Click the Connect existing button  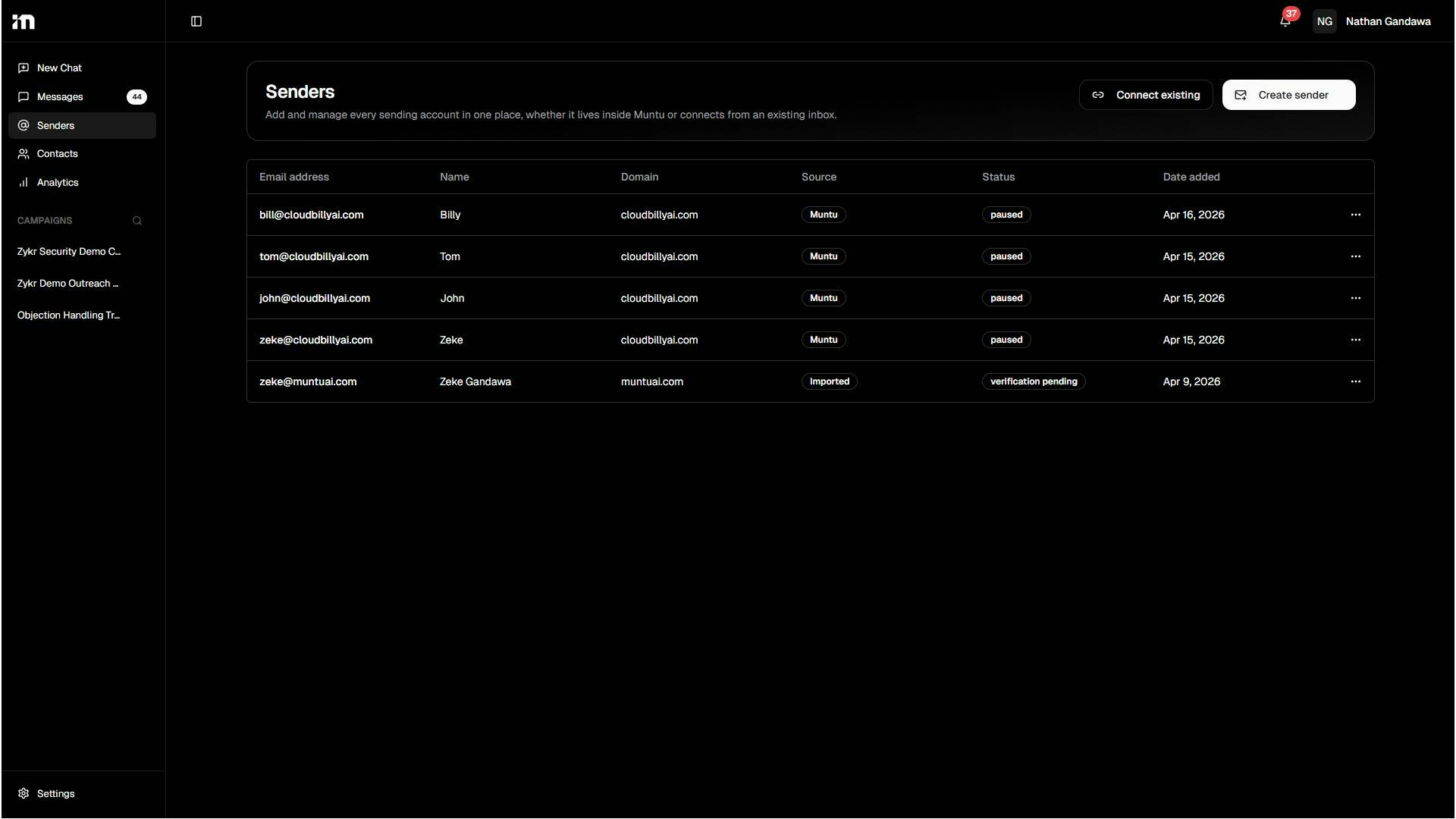(x=1146, y=96)
